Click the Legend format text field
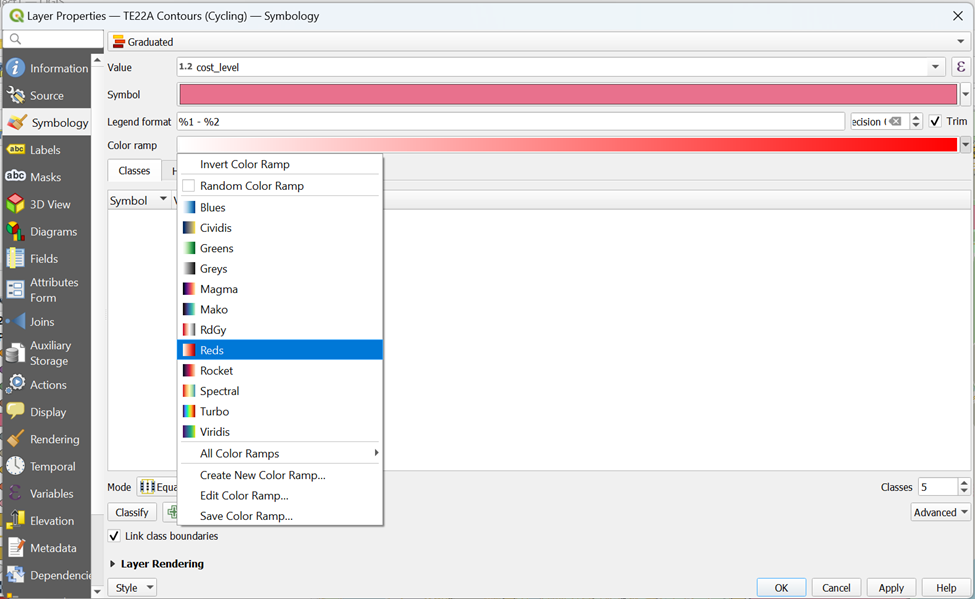 510,122
